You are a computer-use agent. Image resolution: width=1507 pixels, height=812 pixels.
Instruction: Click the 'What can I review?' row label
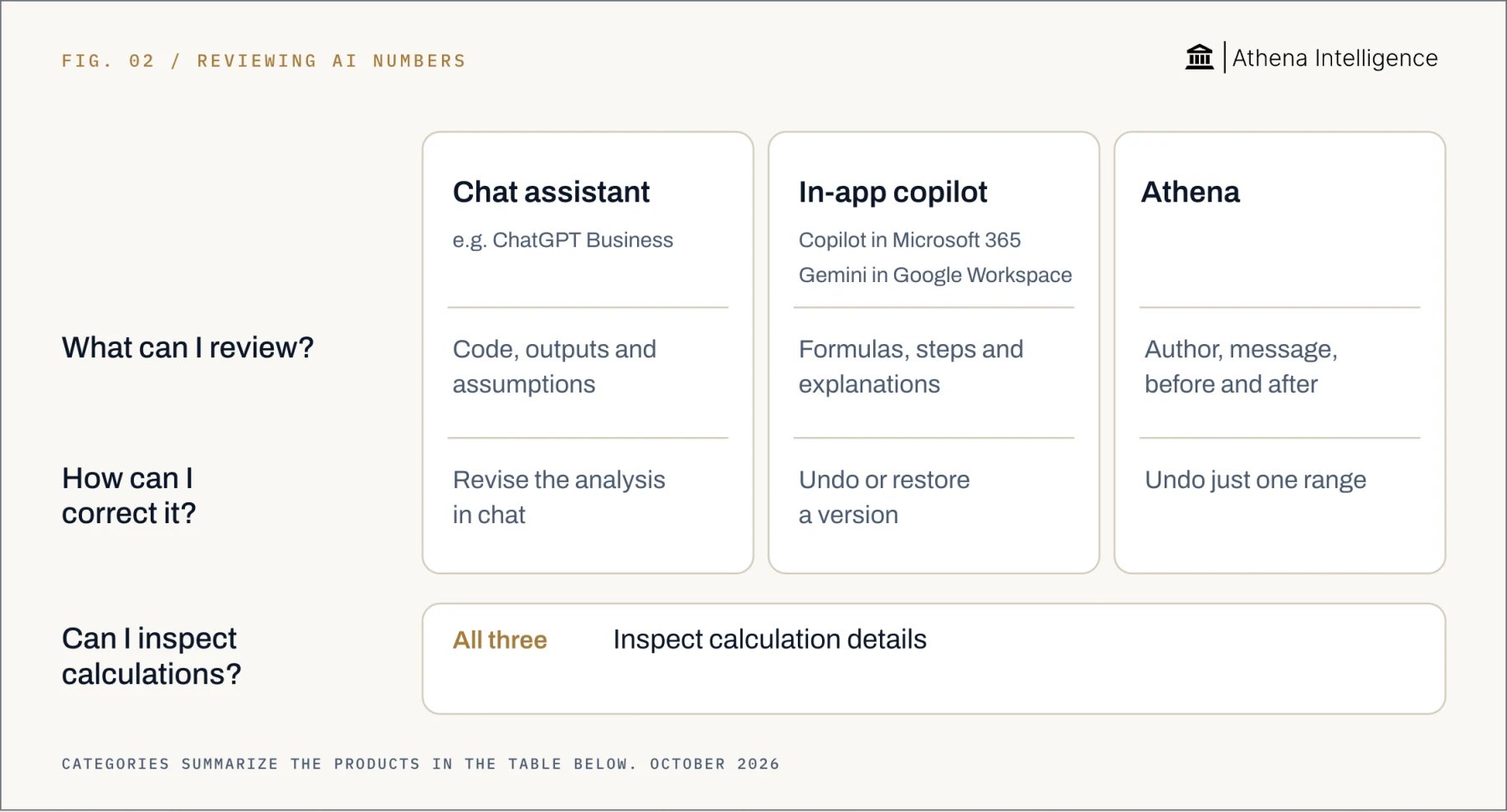pyautogui.click(x=188, y=347)
